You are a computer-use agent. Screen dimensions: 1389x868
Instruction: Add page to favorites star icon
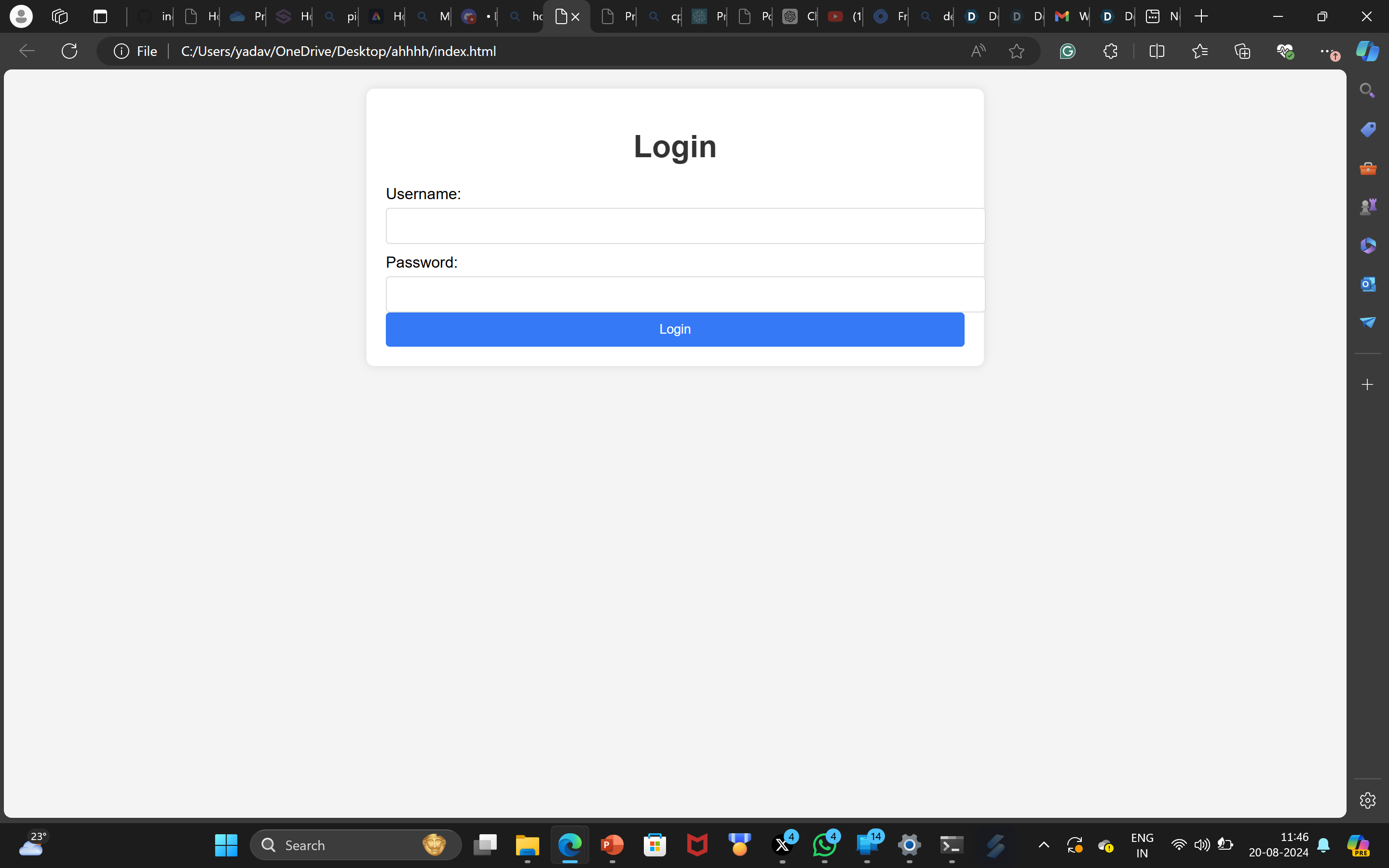coord(1017,51)
